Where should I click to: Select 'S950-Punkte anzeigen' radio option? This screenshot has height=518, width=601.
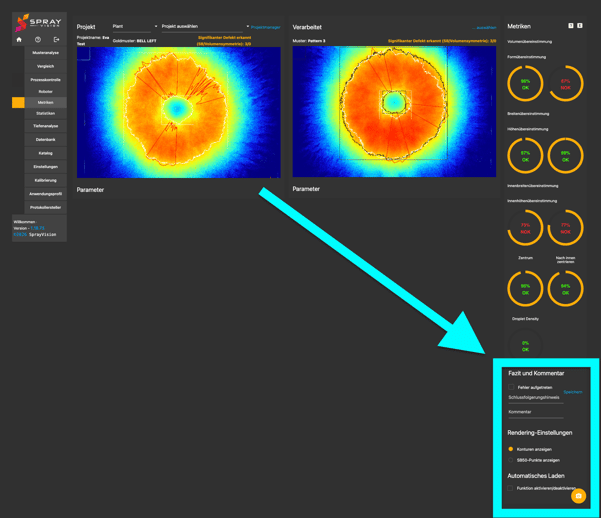click(511, 460)
